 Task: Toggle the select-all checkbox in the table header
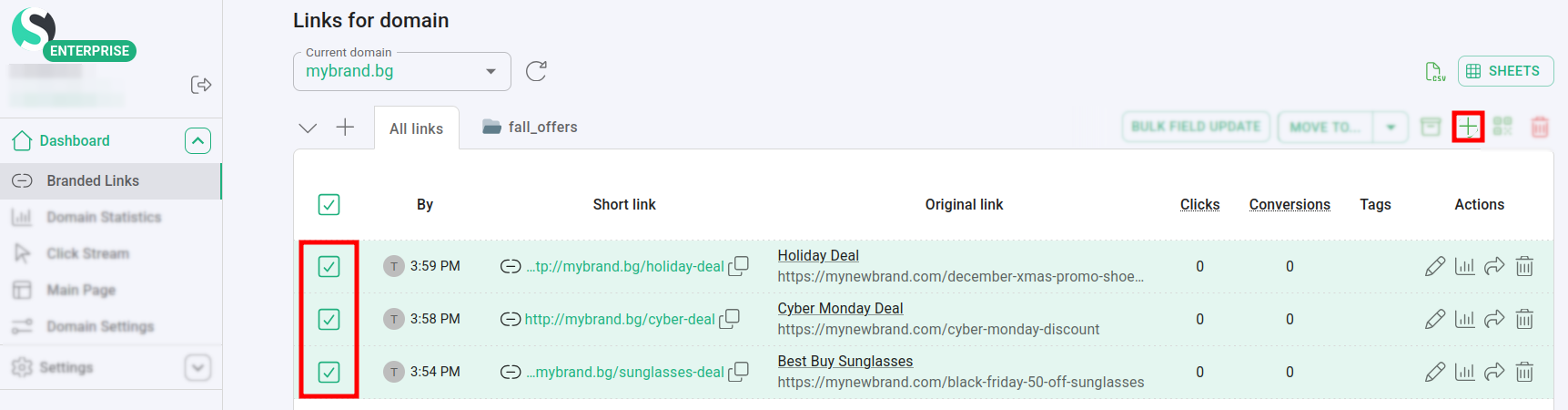[329, 204]
